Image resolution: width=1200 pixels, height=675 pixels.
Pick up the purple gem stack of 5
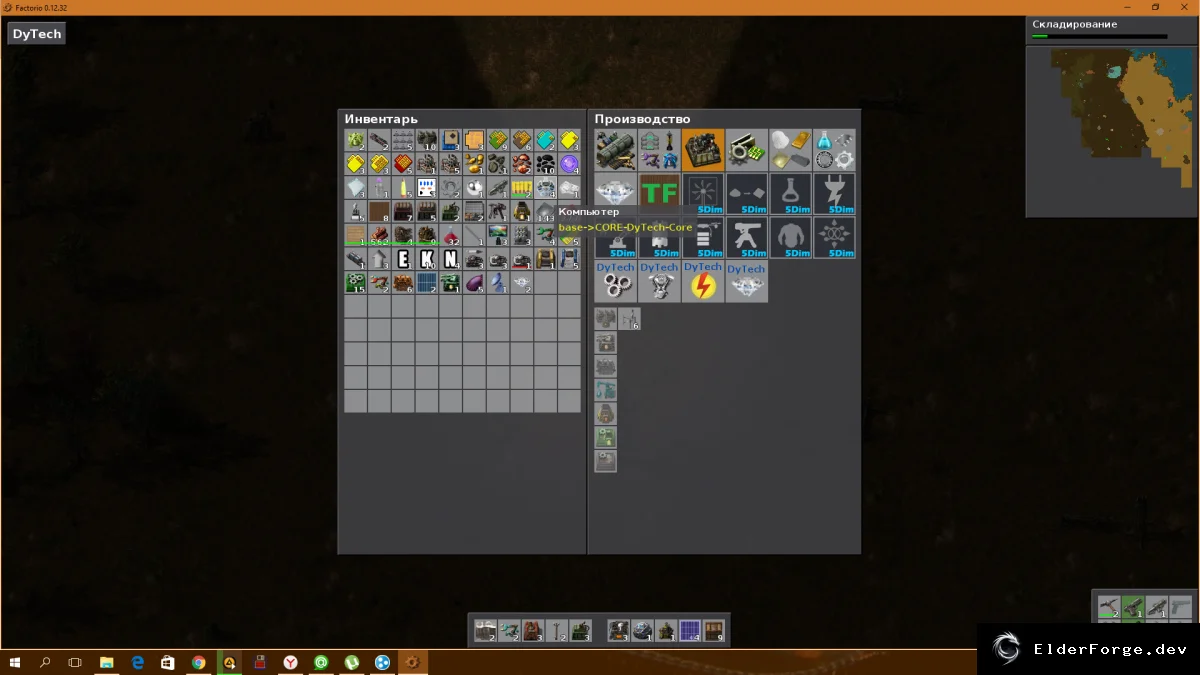[x=474, y=283]
